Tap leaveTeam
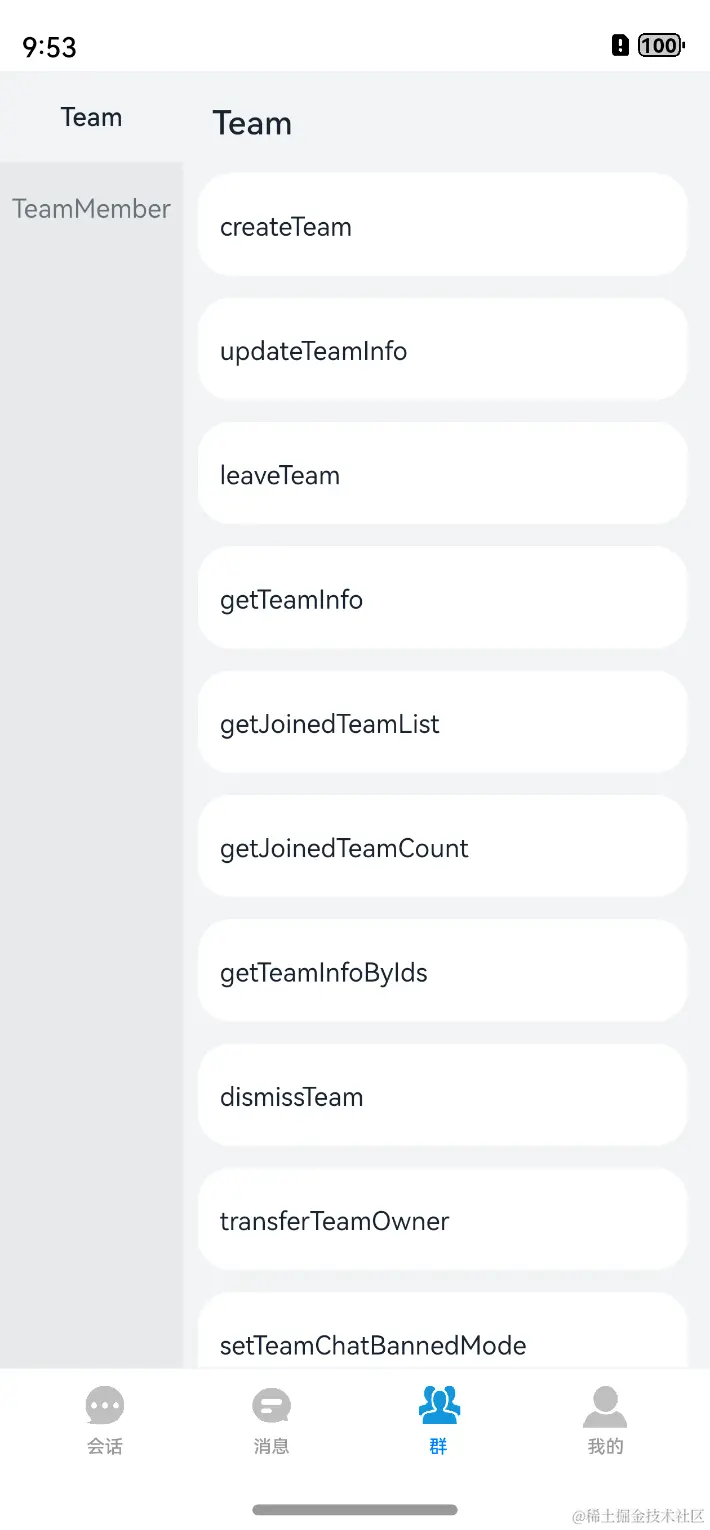710x1530 pixels. tap(443, 475)
